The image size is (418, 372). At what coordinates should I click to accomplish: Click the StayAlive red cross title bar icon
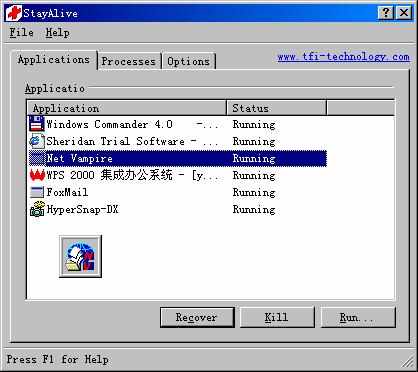pyautogui.click(x=14, y=13)
